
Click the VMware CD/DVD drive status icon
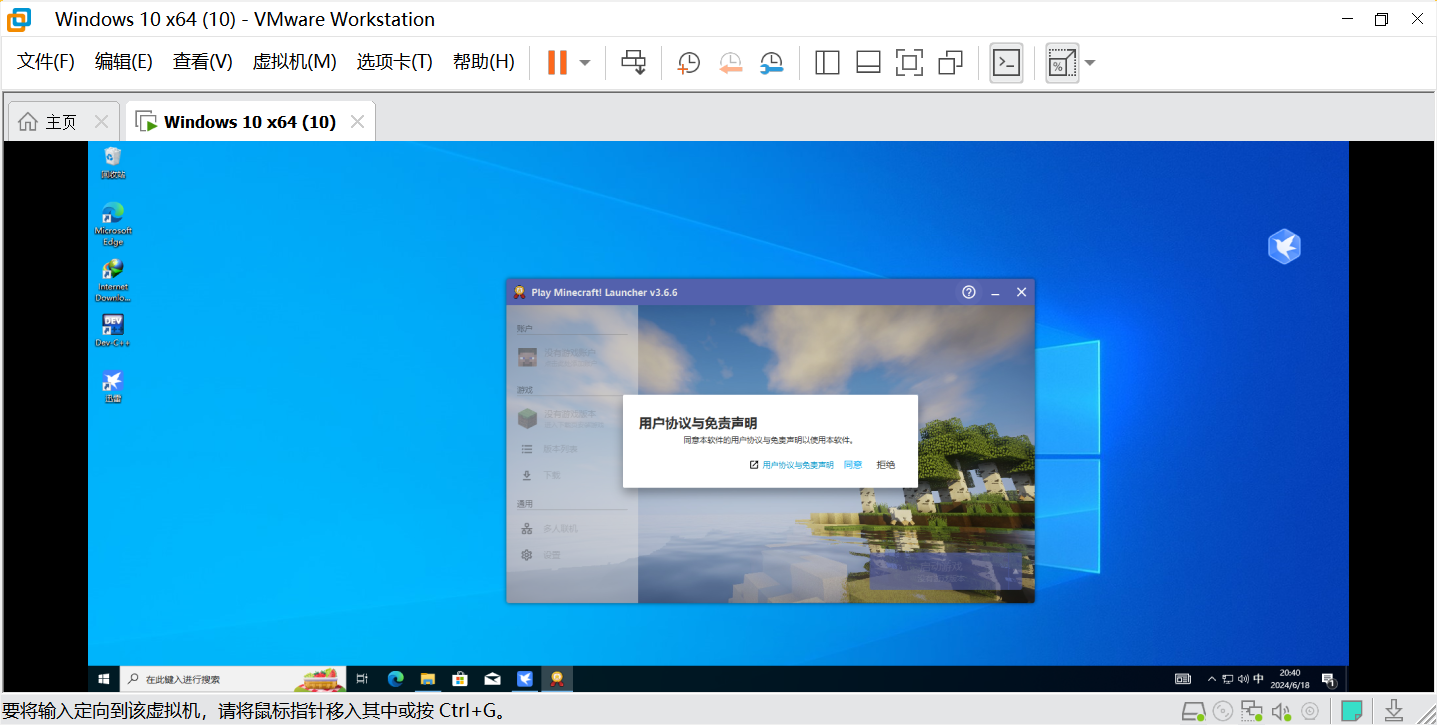[1222, 711]
